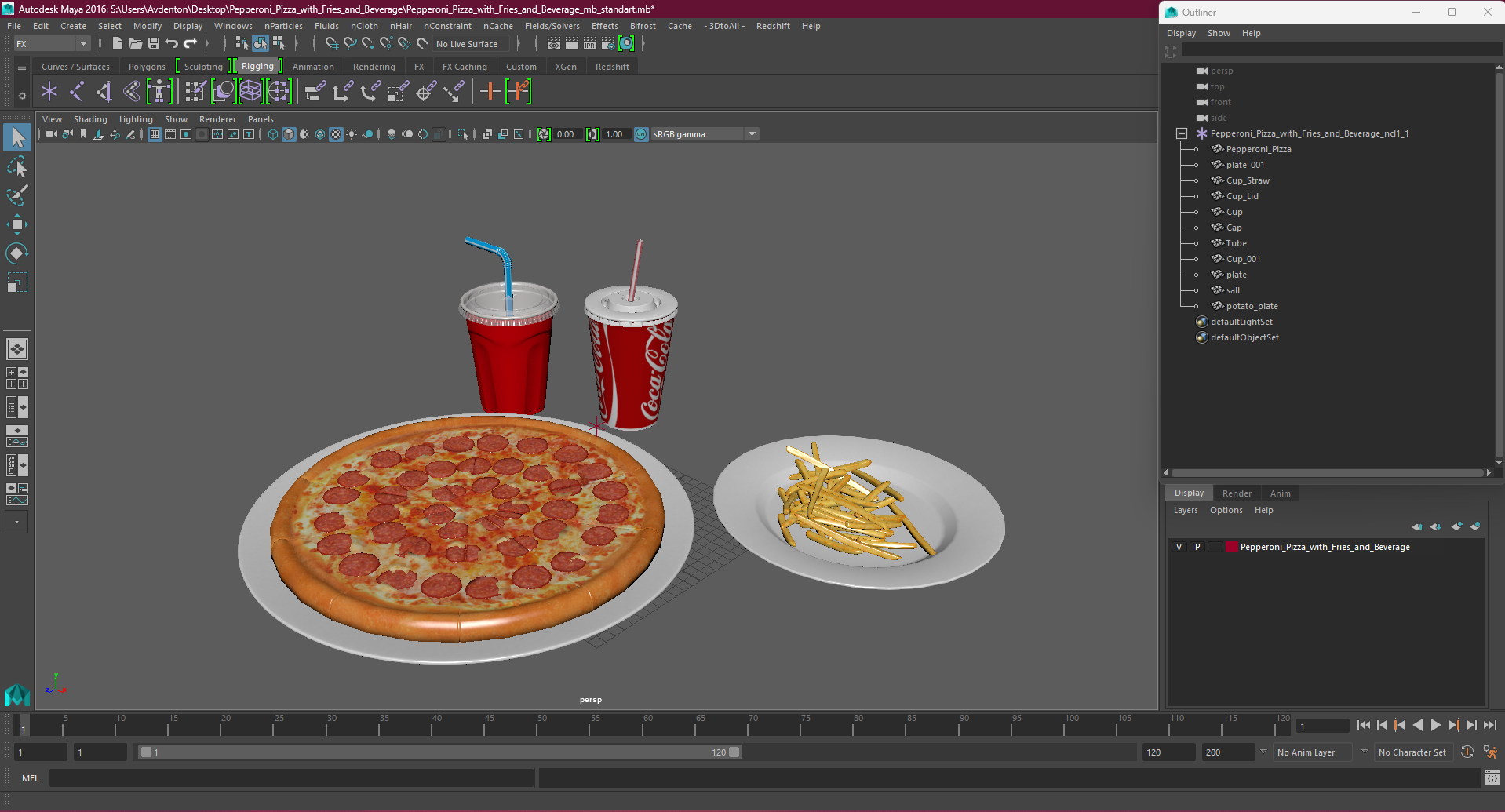
Task: Click the Undo arrow icon
Action: click(172, 44)
